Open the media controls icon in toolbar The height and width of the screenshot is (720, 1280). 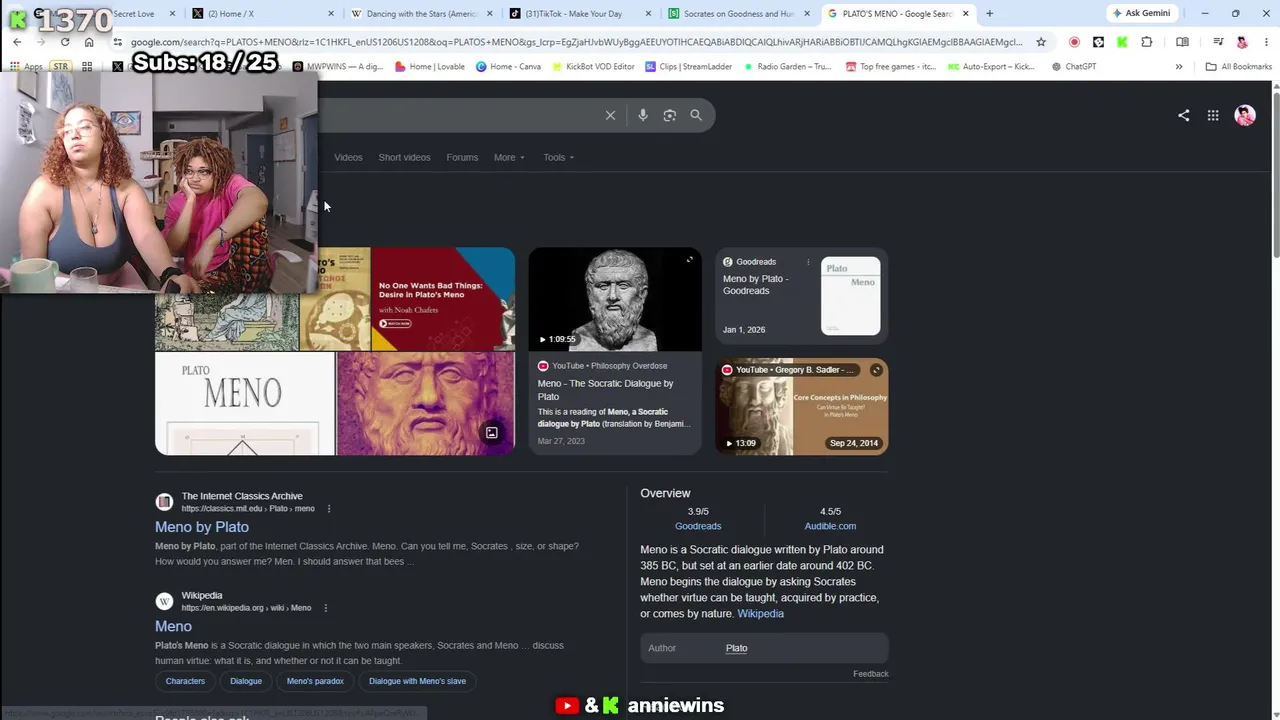coord(1218,42)
